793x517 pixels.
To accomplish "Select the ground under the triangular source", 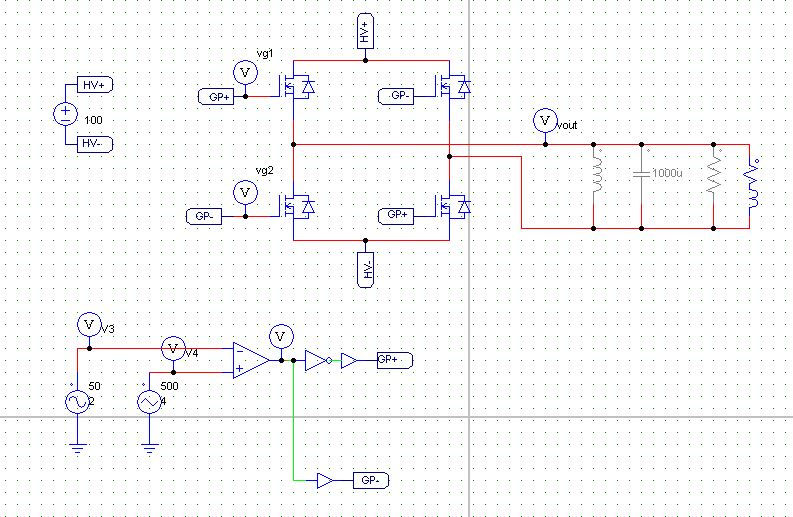I will (150, 448).
